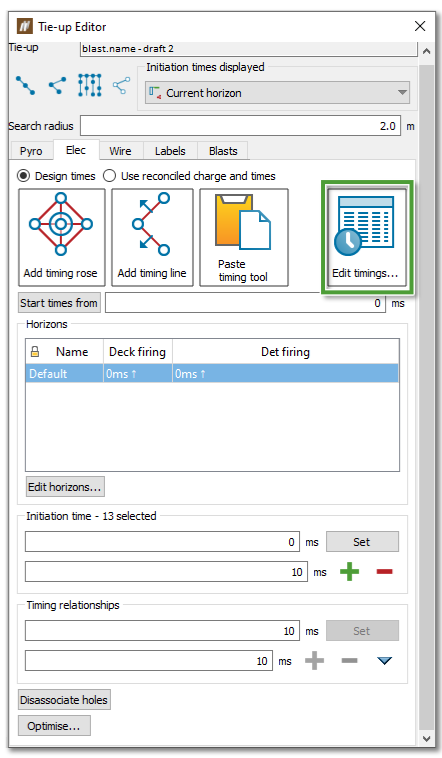
Task: Subtract time with the red minus icon
Action: 384,572
